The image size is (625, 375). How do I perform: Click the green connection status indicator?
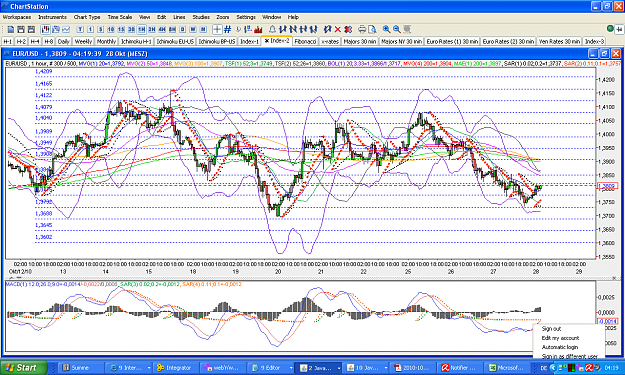(x=610, y=29)
